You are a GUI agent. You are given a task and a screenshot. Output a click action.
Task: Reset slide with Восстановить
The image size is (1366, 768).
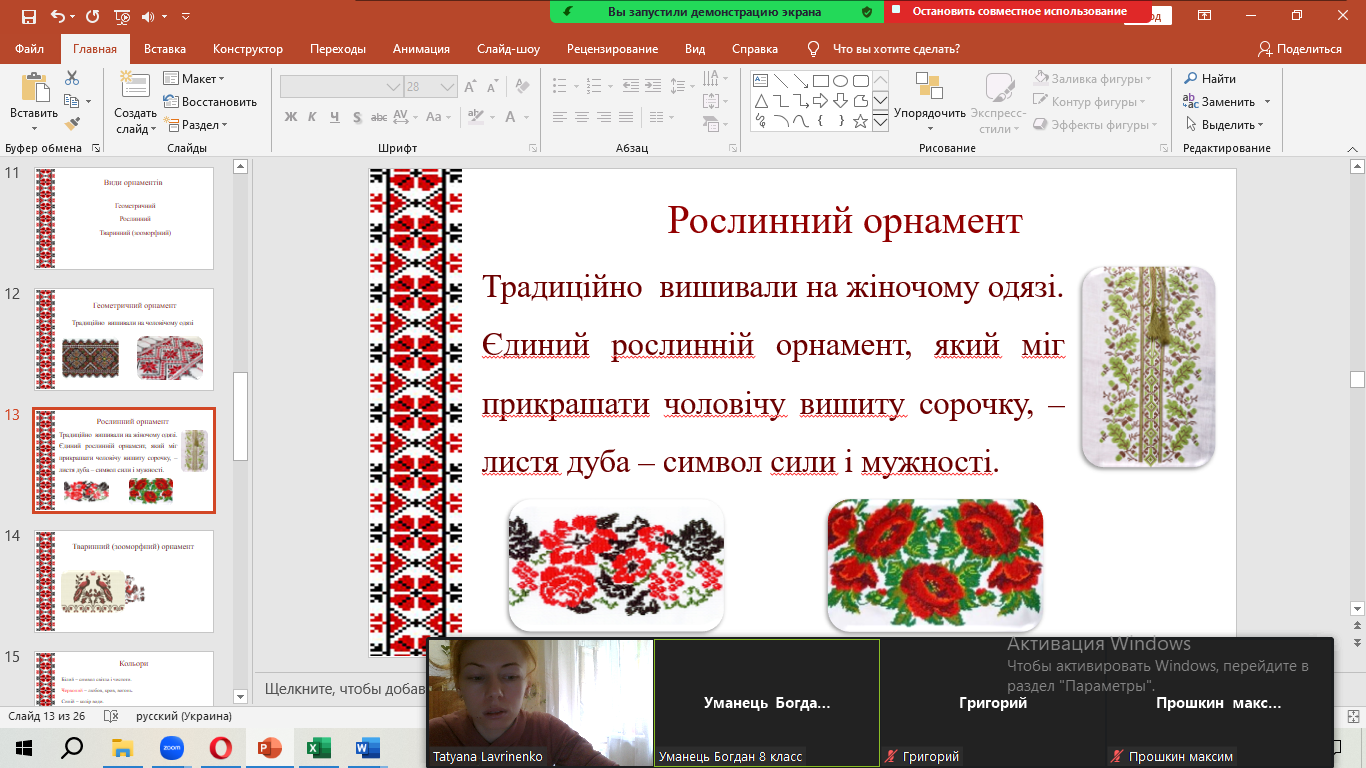pos(210,102)
